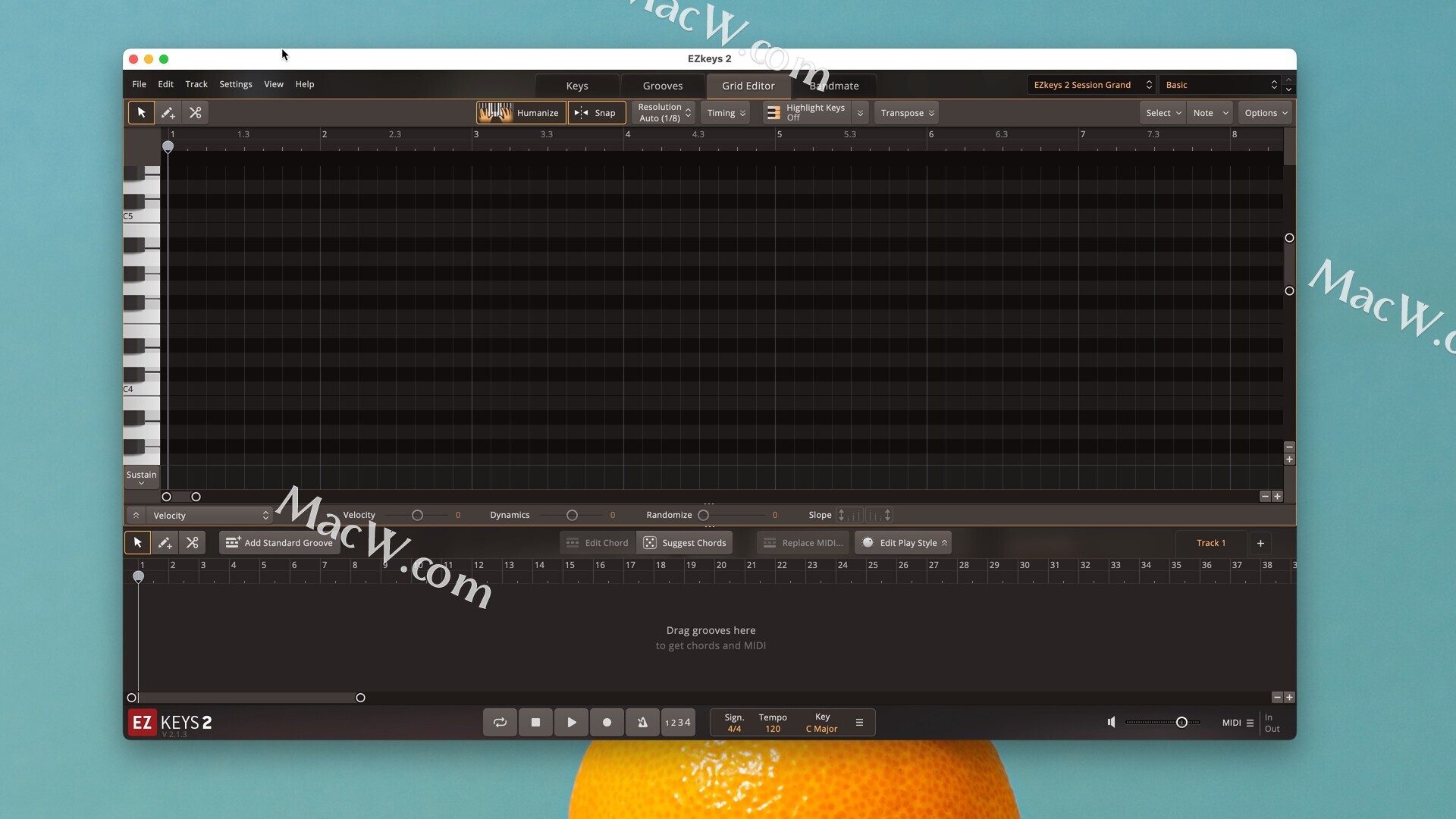Add a new track with plus button
This screenshot has height=819, width=1456.
pos(1260,543)
